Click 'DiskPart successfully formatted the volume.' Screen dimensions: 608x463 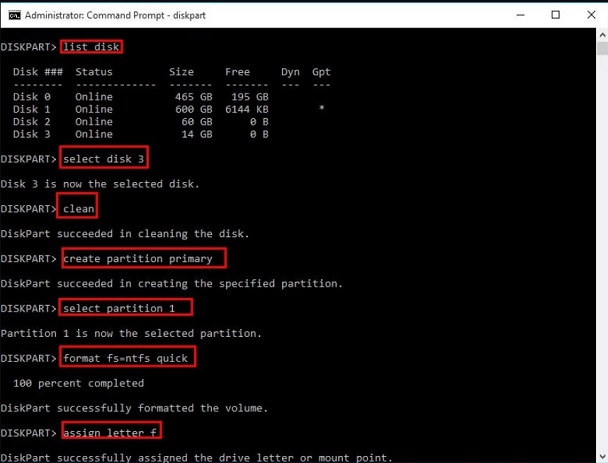click(x=134, y=408)
